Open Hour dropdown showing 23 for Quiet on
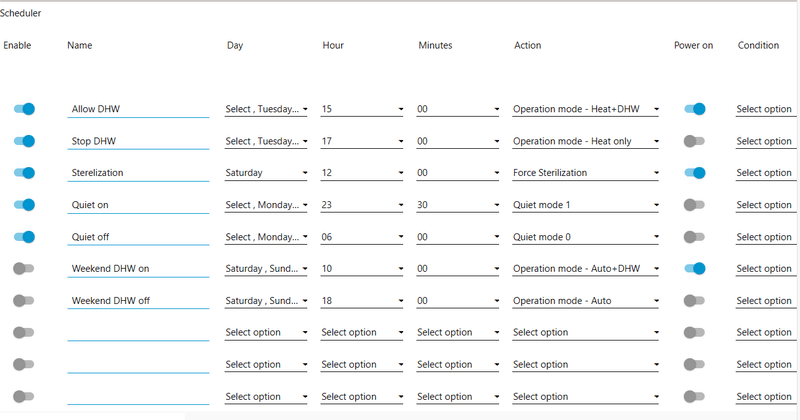Screen dimensions: 800x420 (x=362, y=205)
